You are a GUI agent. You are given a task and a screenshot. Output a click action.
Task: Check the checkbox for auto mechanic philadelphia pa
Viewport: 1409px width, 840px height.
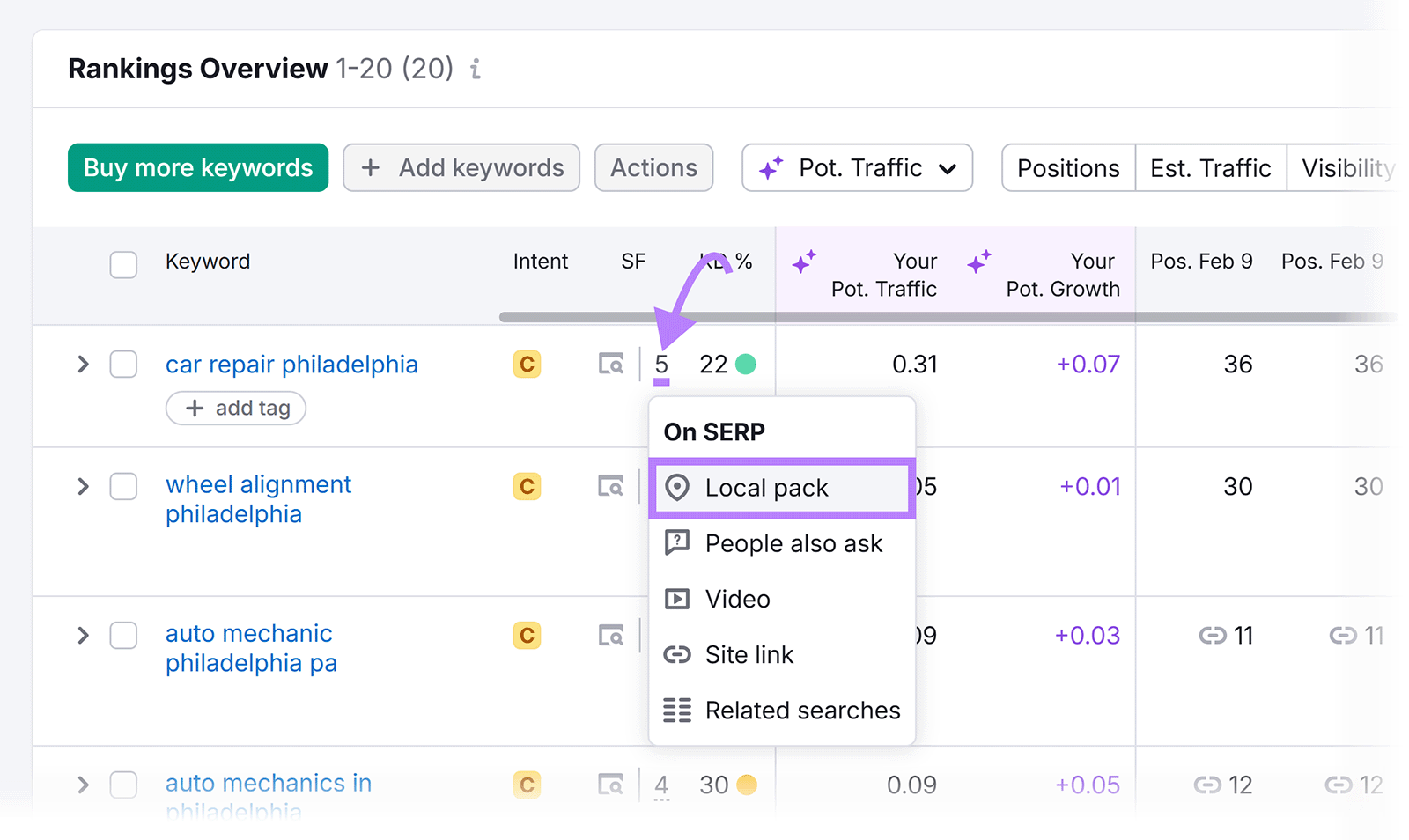click(123, 635)
